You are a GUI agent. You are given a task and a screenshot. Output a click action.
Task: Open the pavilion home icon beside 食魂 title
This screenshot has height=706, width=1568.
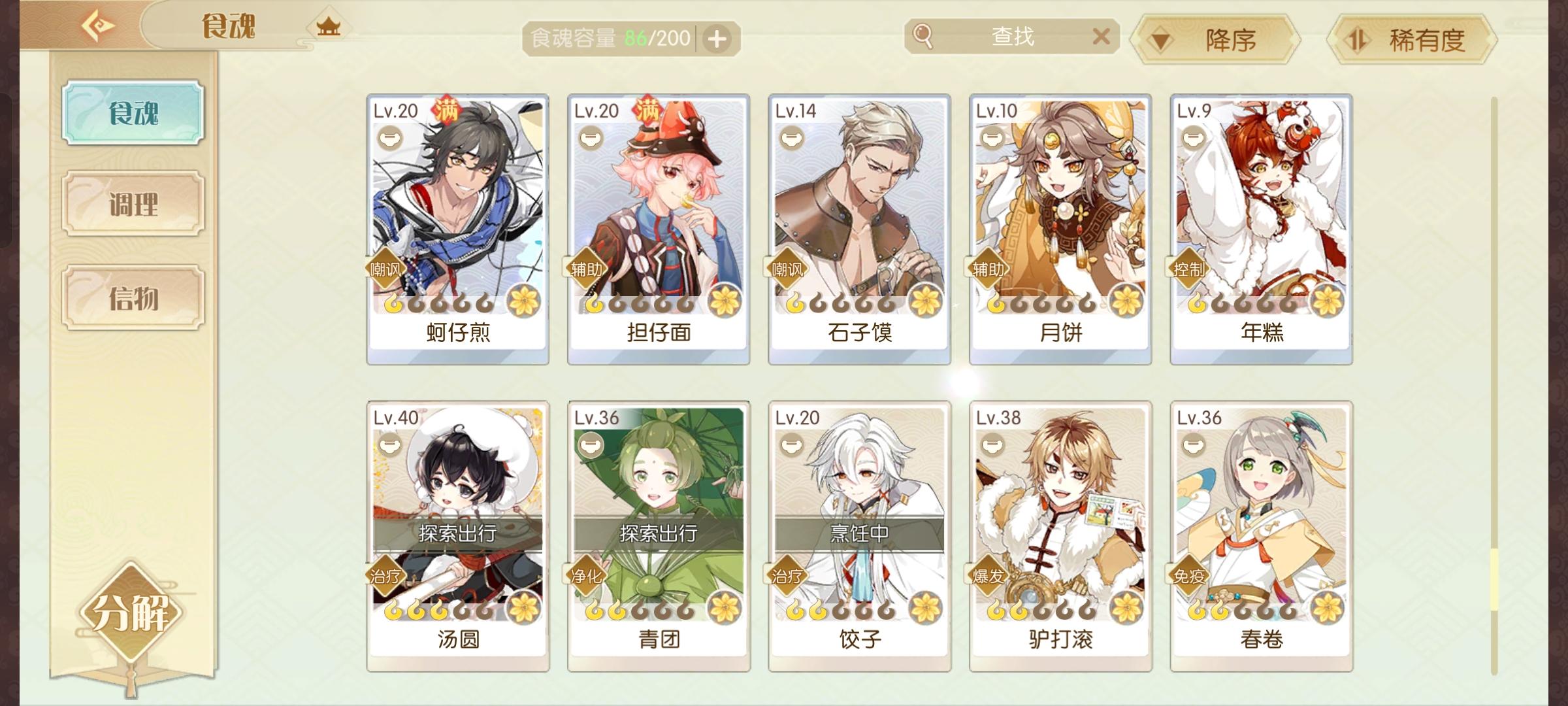(329, 27)
